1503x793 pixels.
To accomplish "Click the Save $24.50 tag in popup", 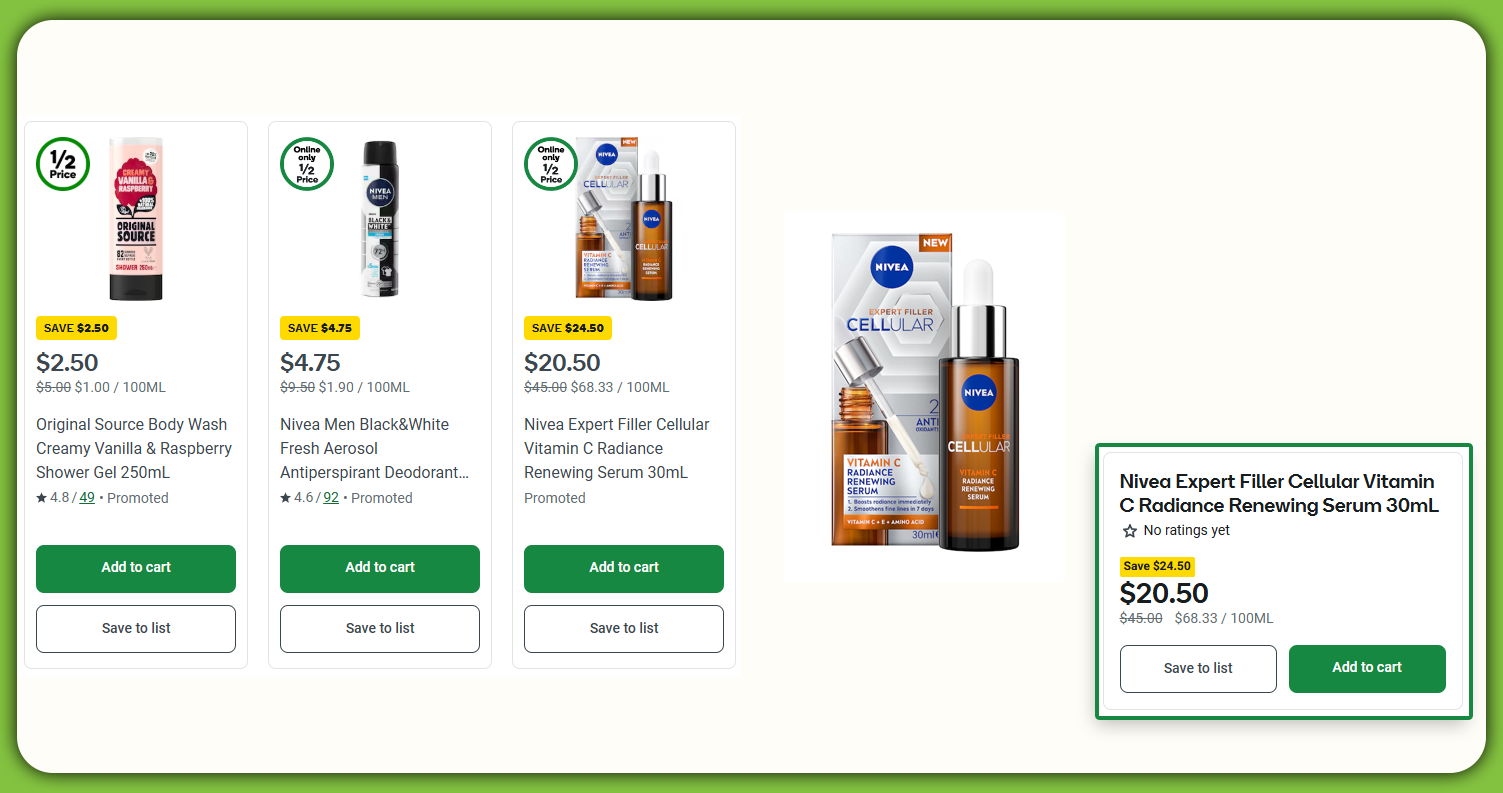I will [x=1157, y=566].
